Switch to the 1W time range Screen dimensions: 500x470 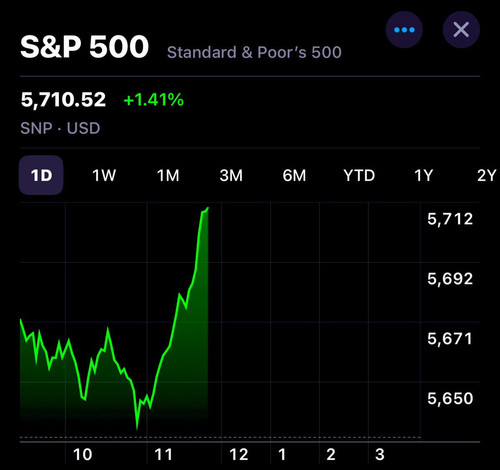(x=104, y=175)
